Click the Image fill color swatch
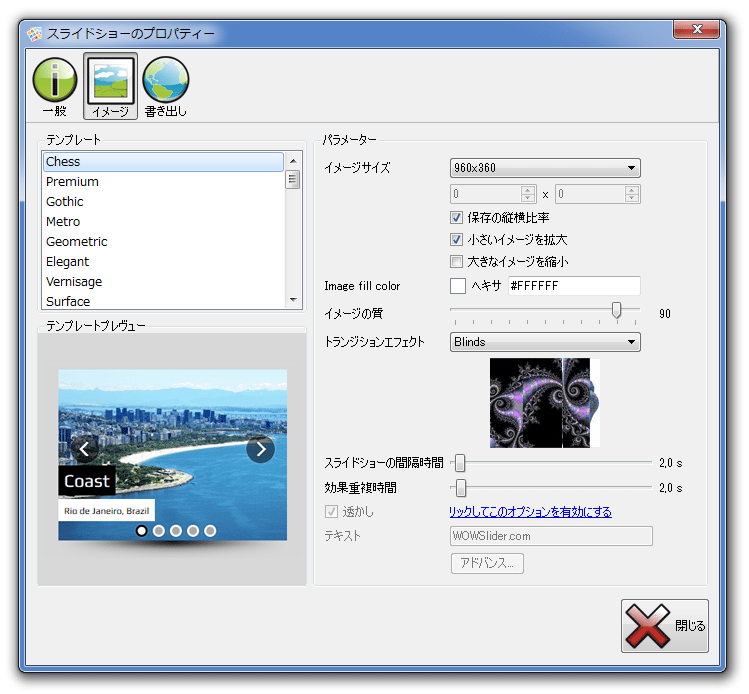This screenshot has width=749, height=694. (x=458, y=286)
